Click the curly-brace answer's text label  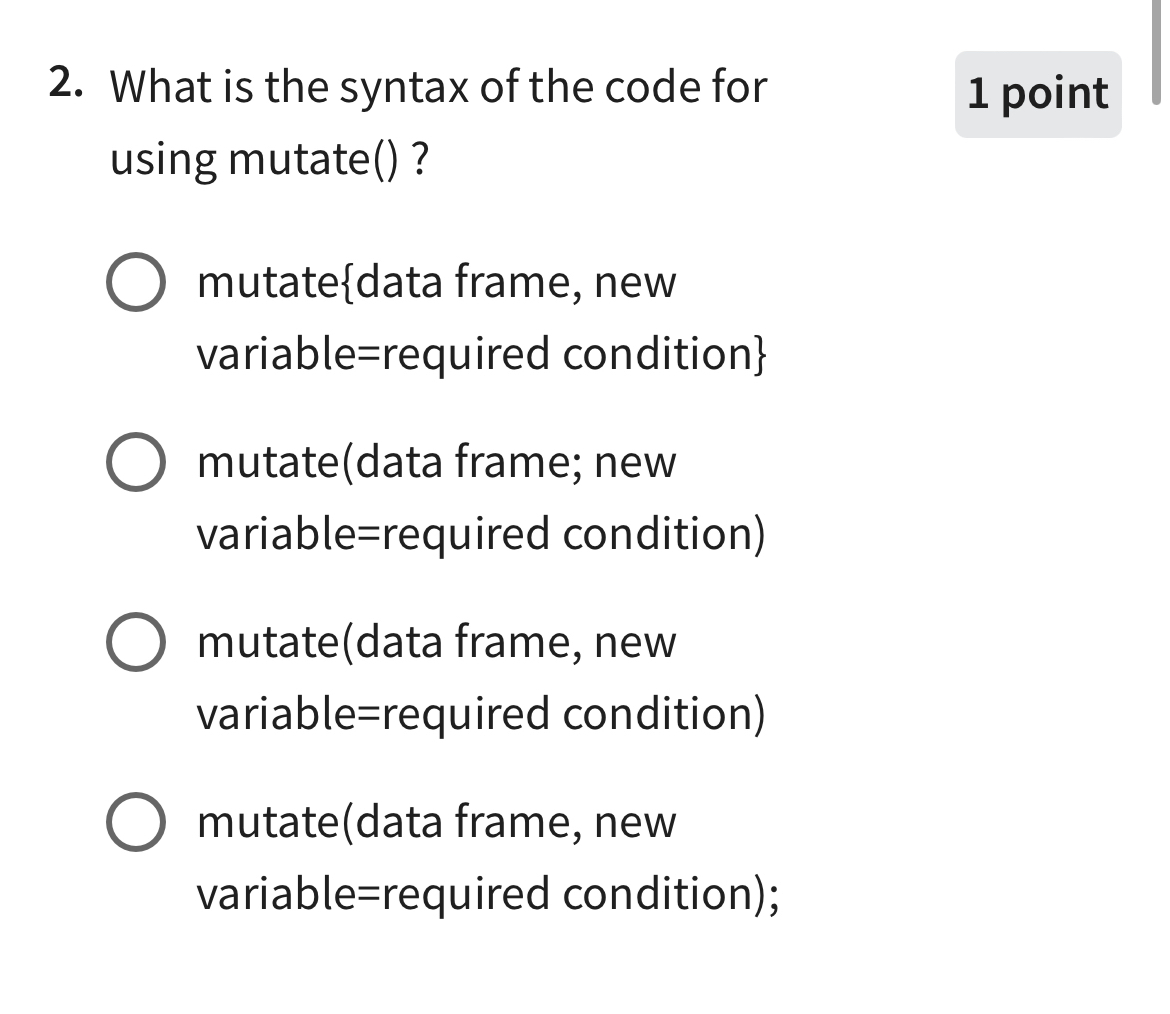(480, 317)
